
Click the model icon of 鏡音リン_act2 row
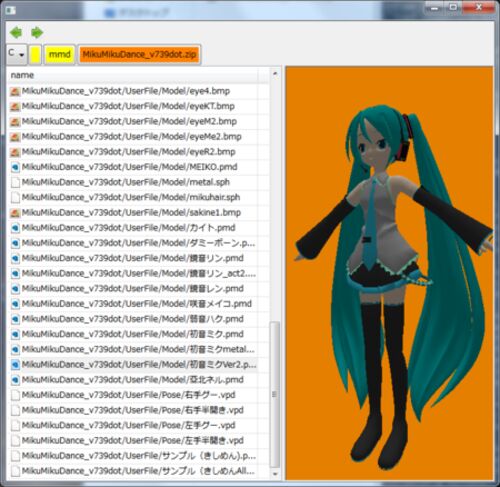[15, 274]
